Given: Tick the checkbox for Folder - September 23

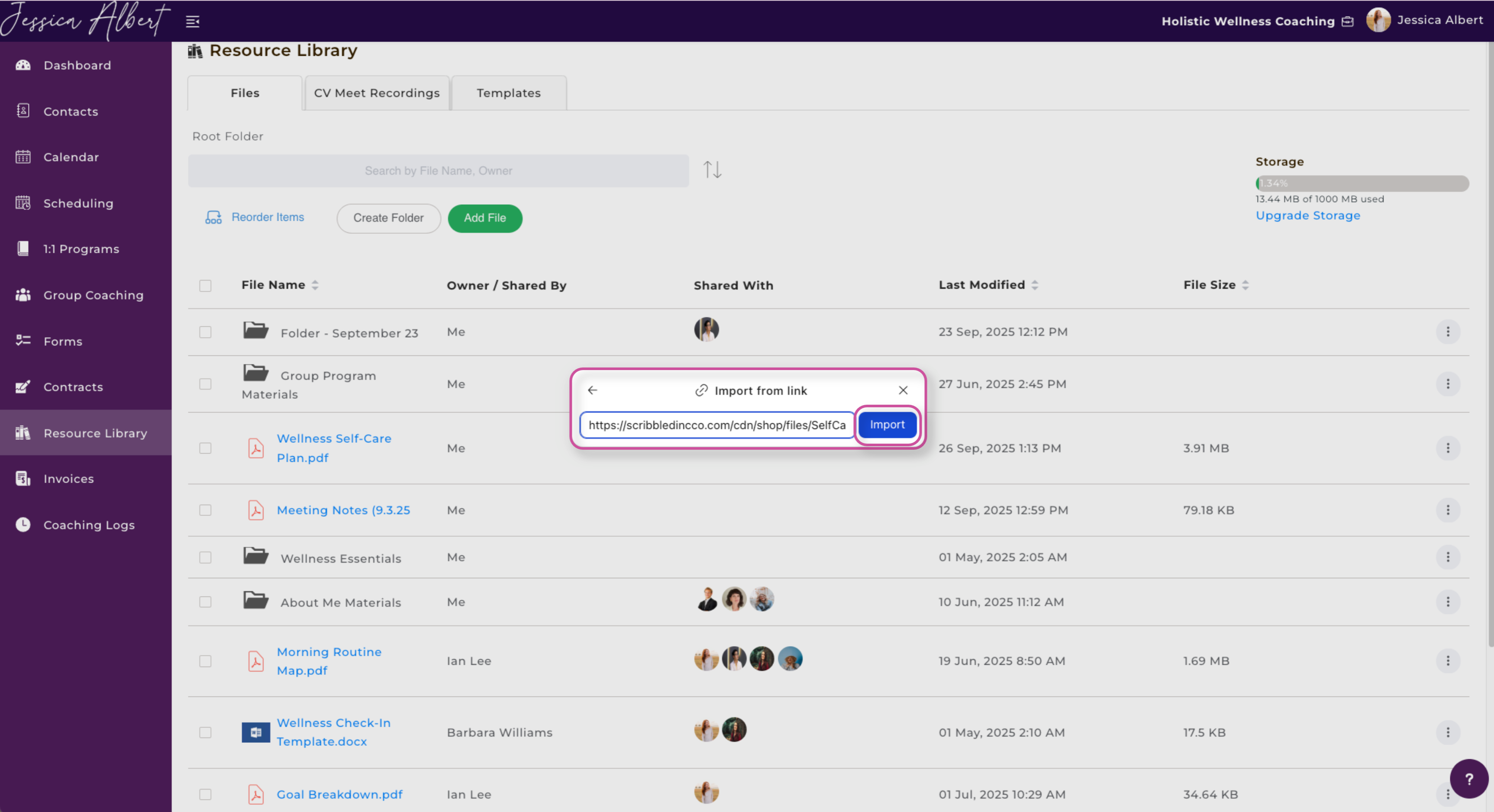Looking at the screenshot, I should (205, 332).
